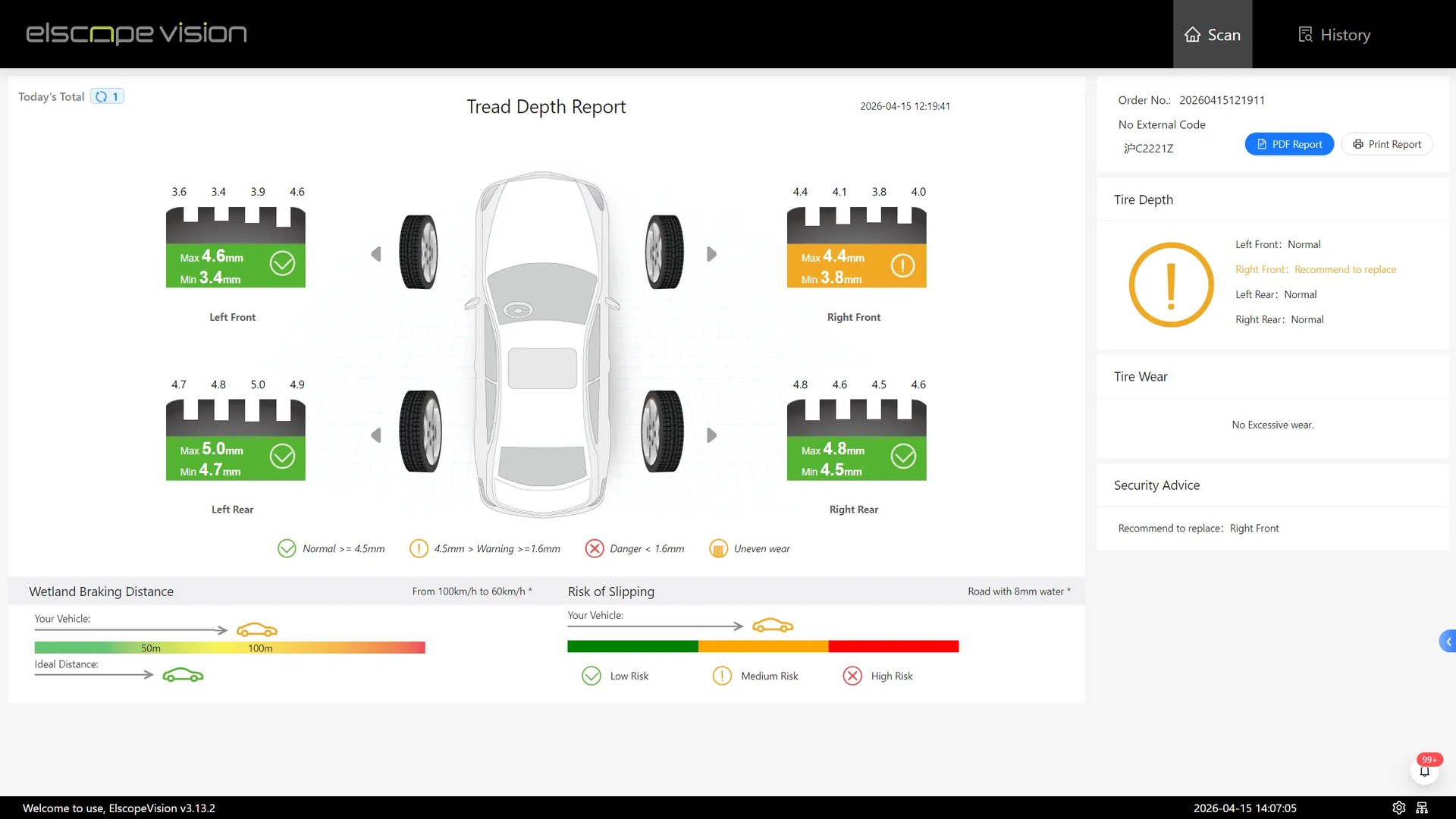Click the large Tire Depth warning icon
1456x819 pixels.
click(1171, 284)
